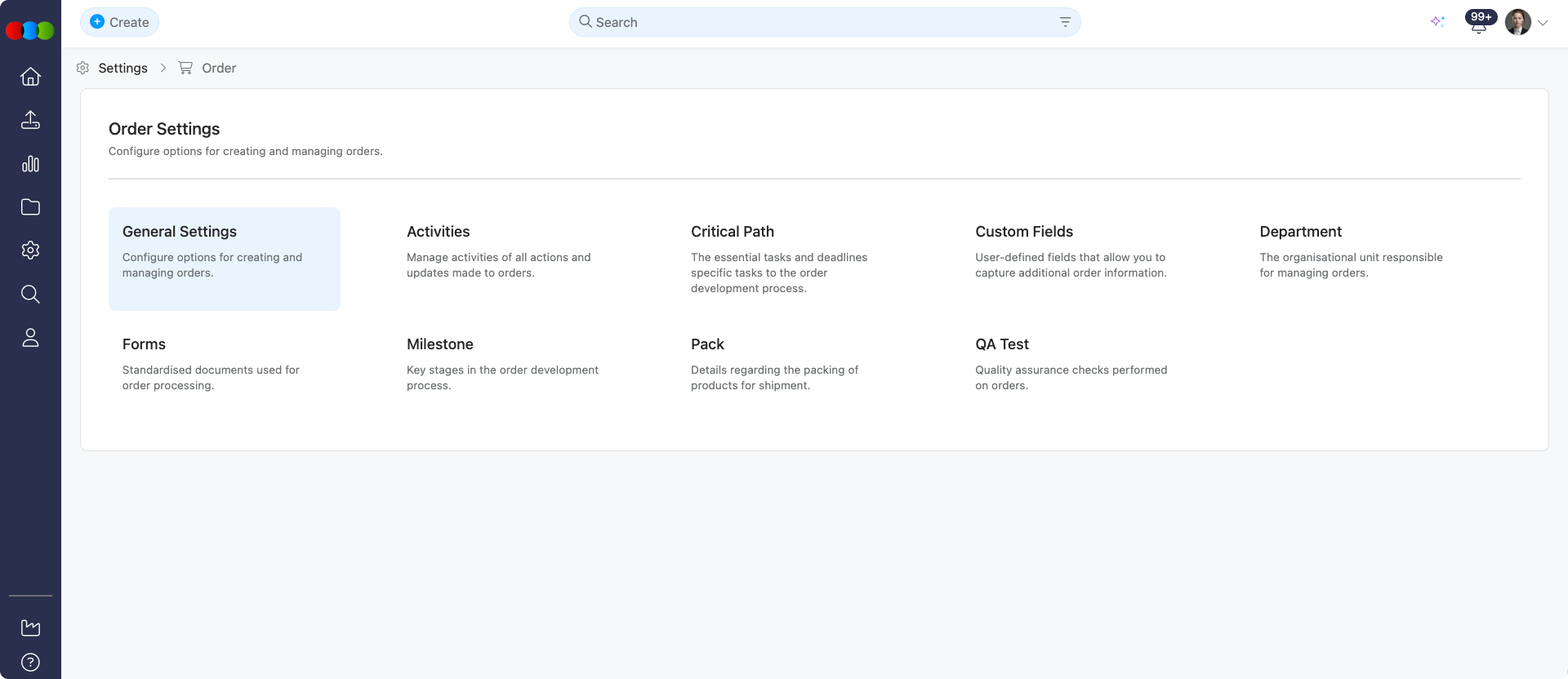Image resolution: width=1568 pixels, height=679 pixels.
Task: Open the help question mark icon
Action: tap(30, 662)
